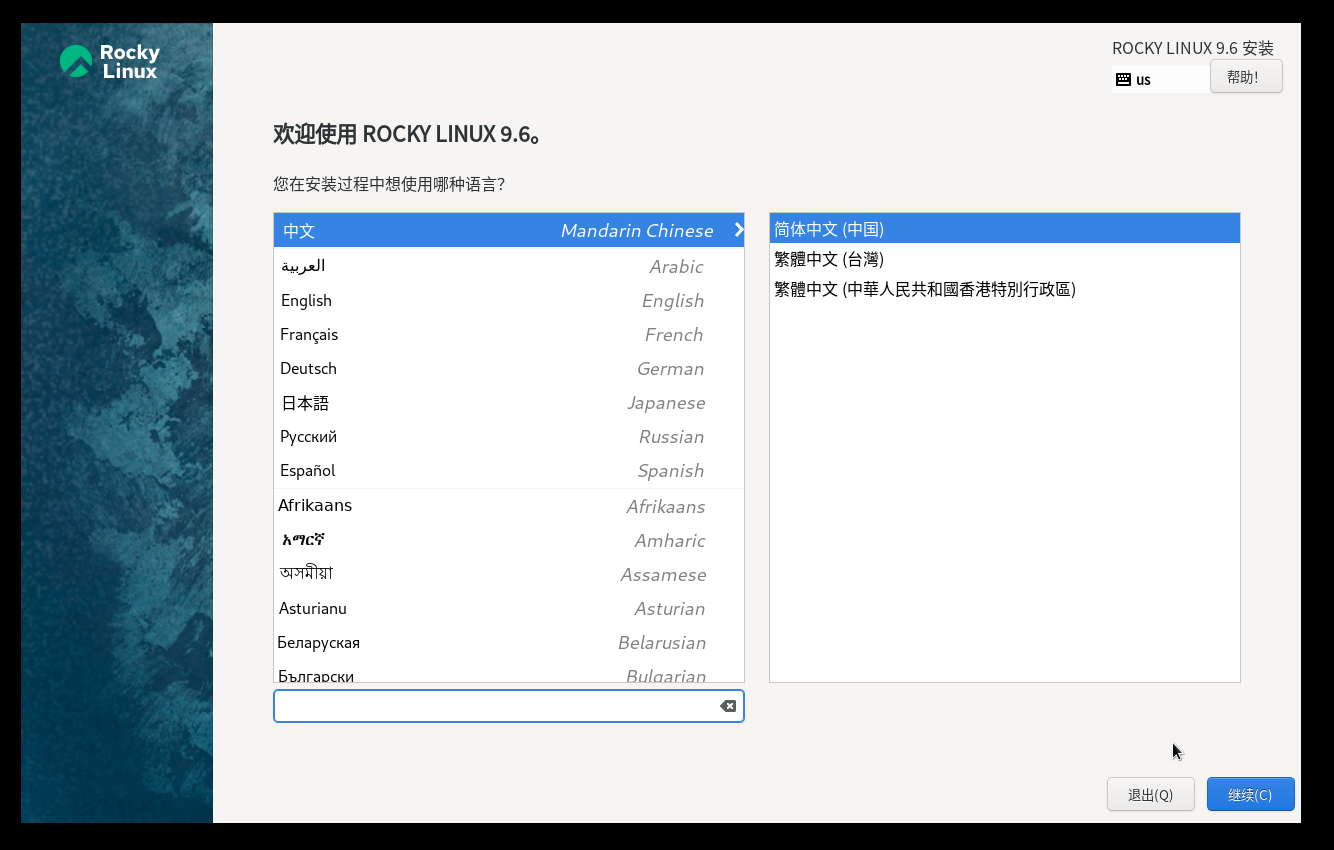Select the 中文 Mandarin Chinese language row
The height and width of the screenshot is (850, 1334).
(509, 230)
